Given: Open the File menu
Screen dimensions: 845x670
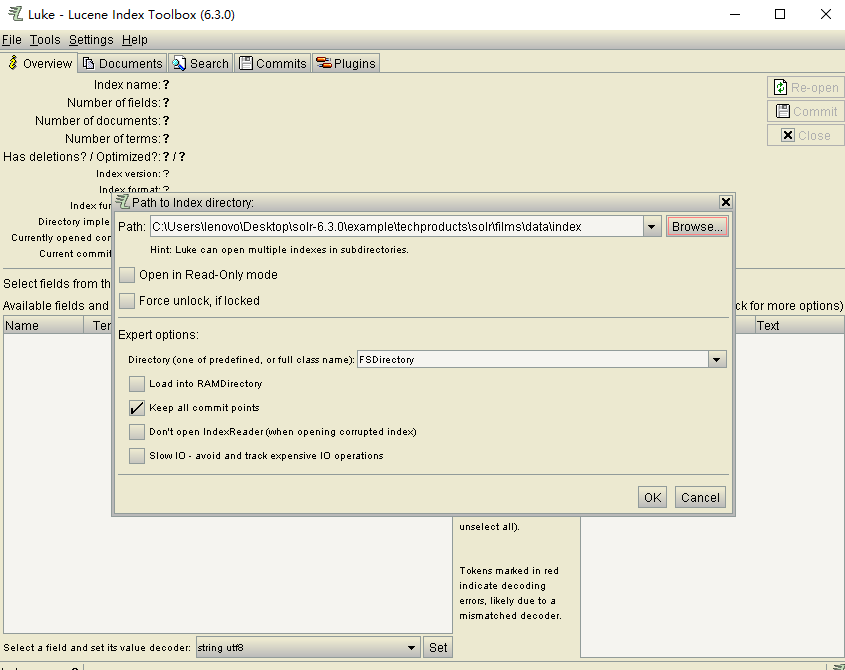Looking at the screenshot, I should tap(12, 40).
